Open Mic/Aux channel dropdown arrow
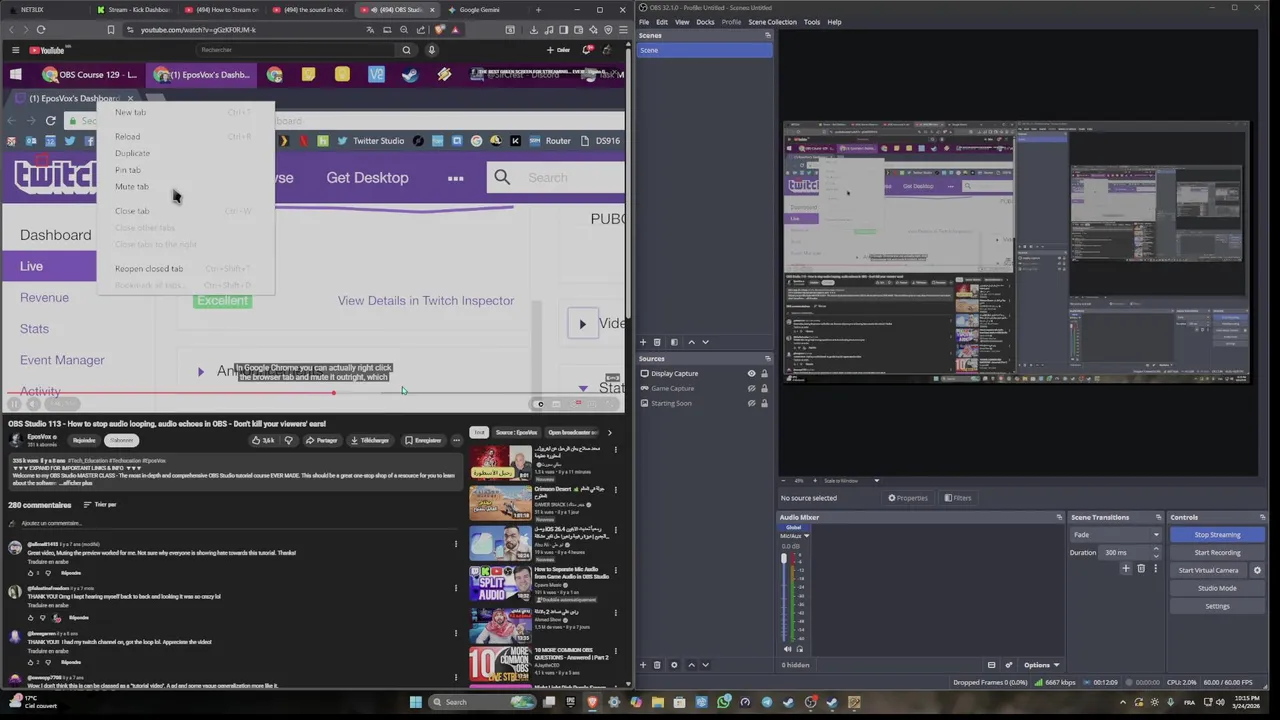The height and width of the screenshot is (720, 1280). pyautogui.click(x=806, y=536)
